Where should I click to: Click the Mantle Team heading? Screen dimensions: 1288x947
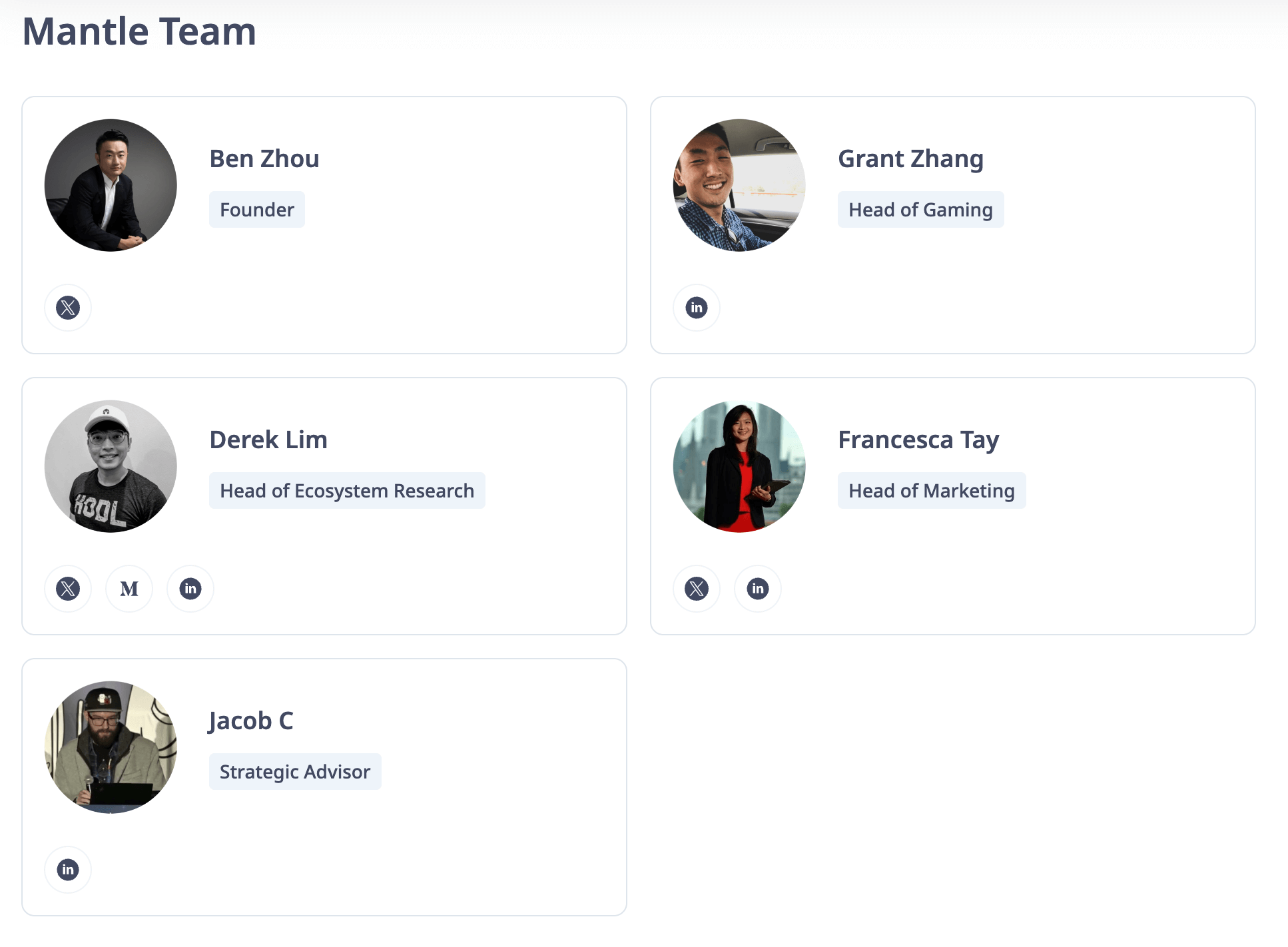139,31
